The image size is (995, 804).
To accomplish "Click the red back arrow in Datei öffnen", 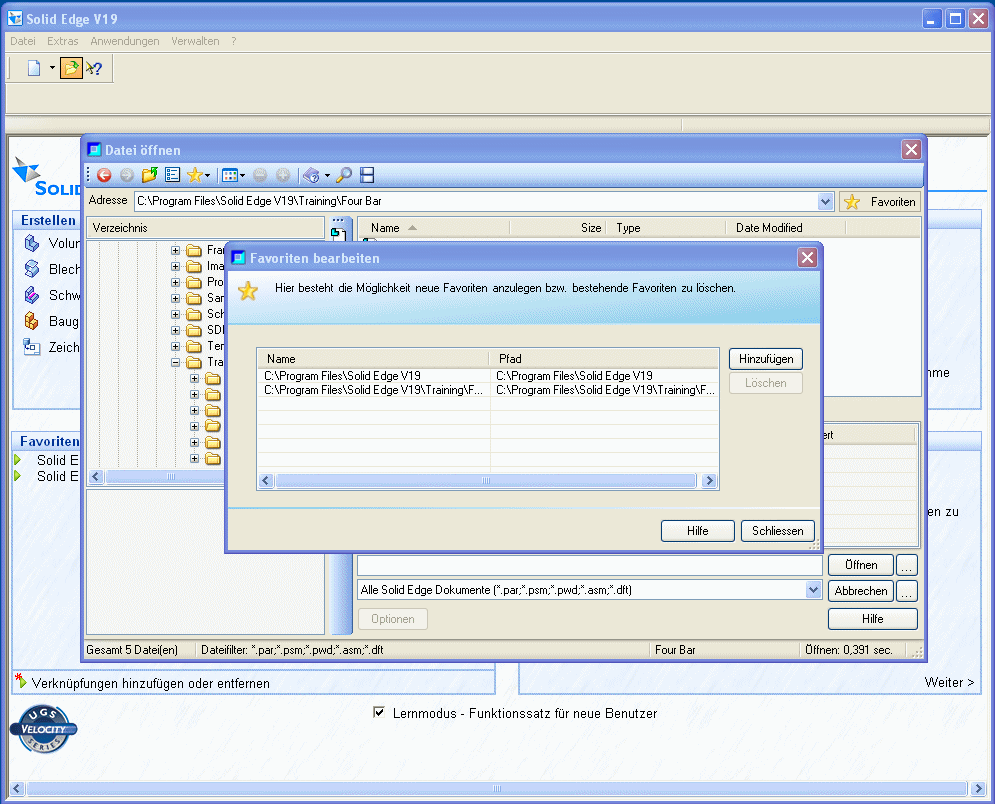I will pos(104,175).
